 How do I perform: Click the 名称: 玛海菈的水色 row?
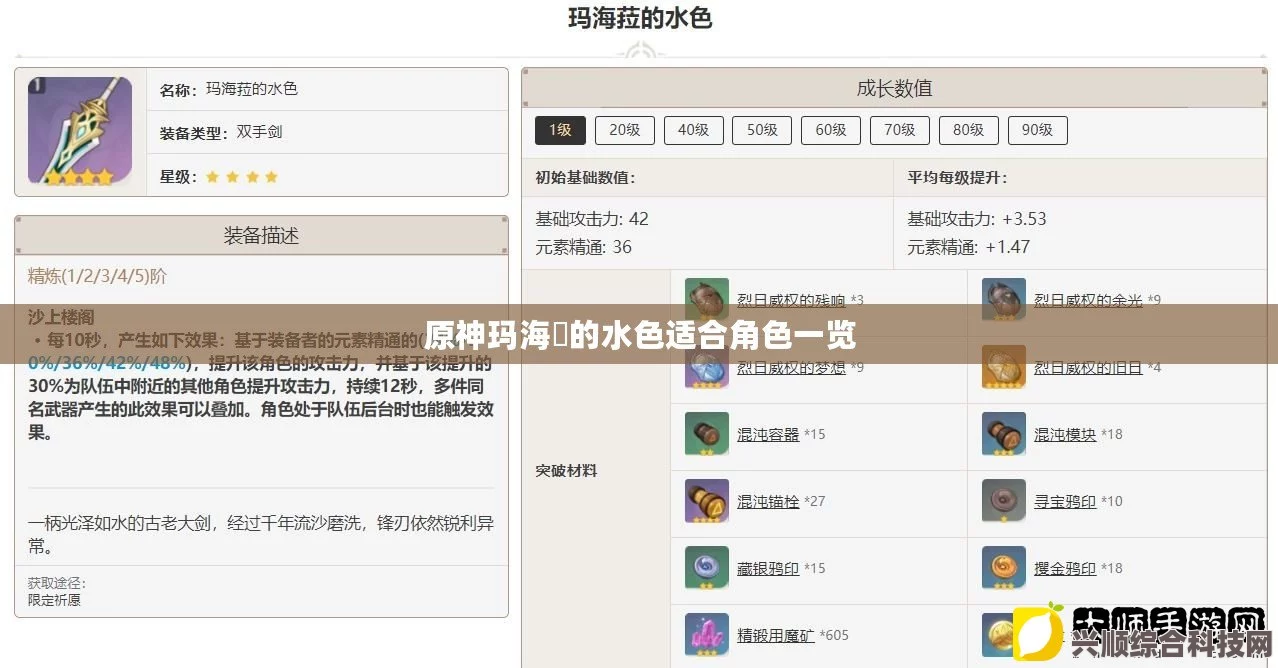click(x=327, y=89)
